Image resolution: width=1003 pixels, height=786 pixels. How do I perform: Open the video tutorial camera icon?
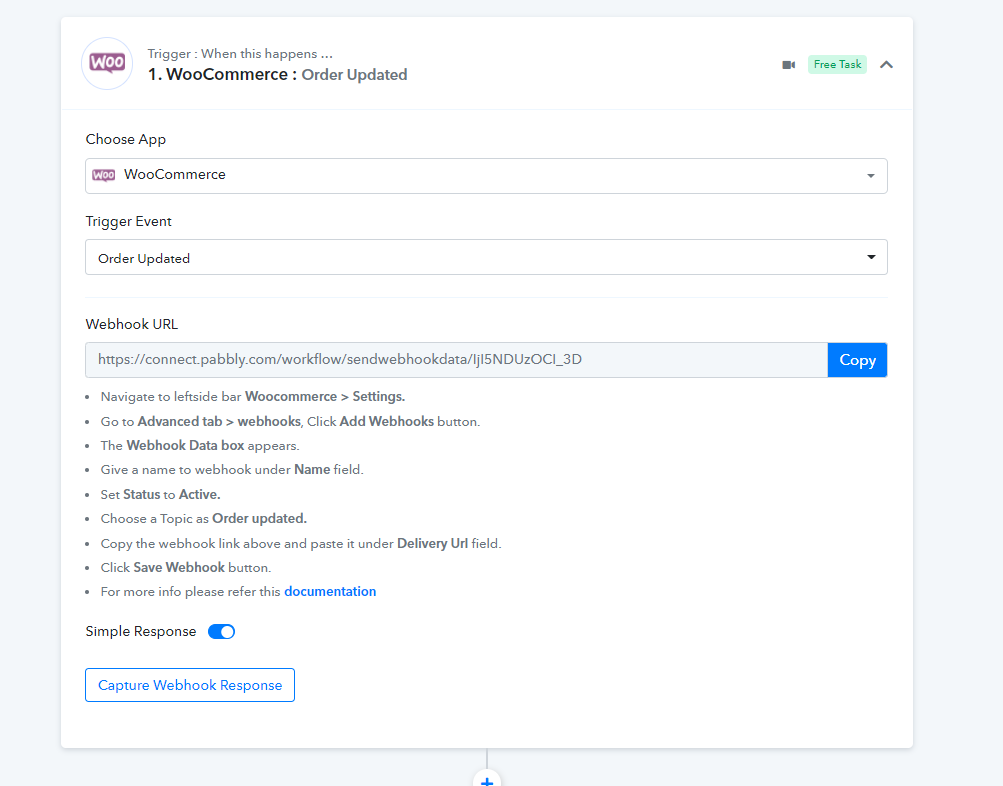789,65
